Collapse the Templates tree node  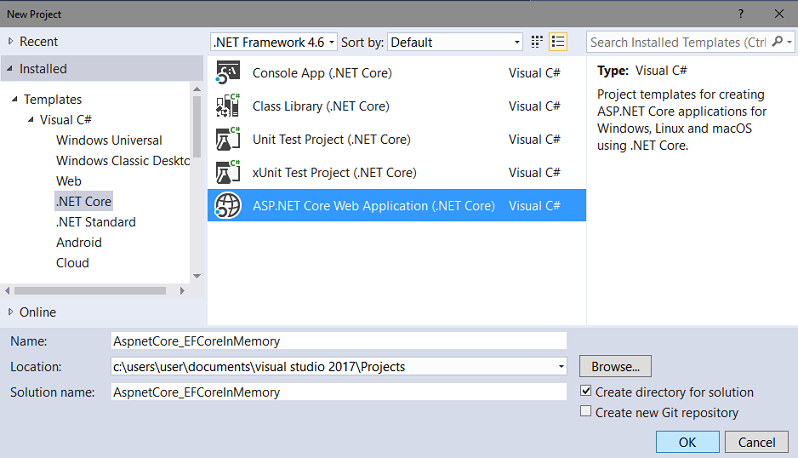click(15, 99)
